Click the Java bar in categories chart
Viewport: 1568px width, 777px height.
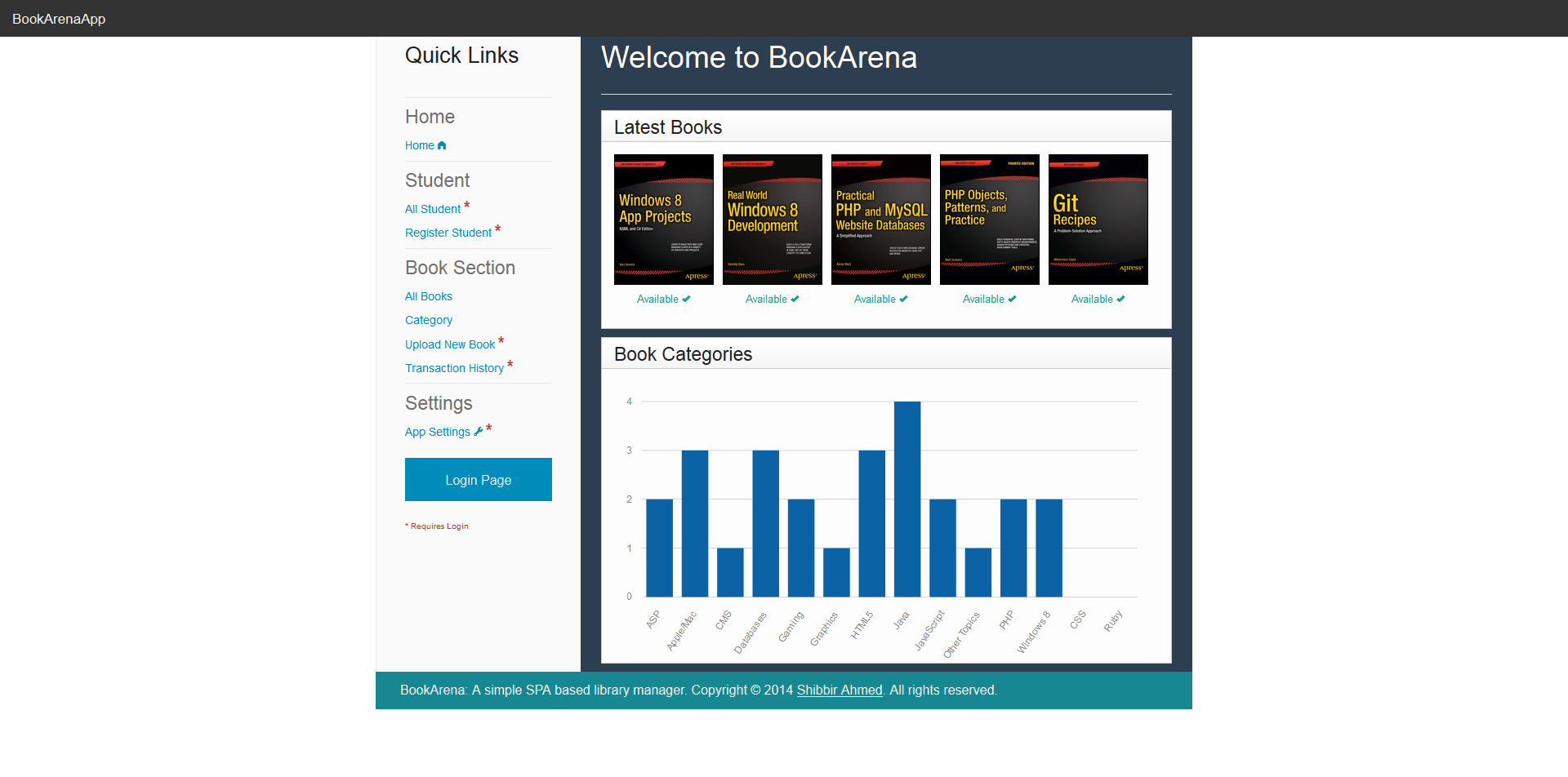coord(906,499)
